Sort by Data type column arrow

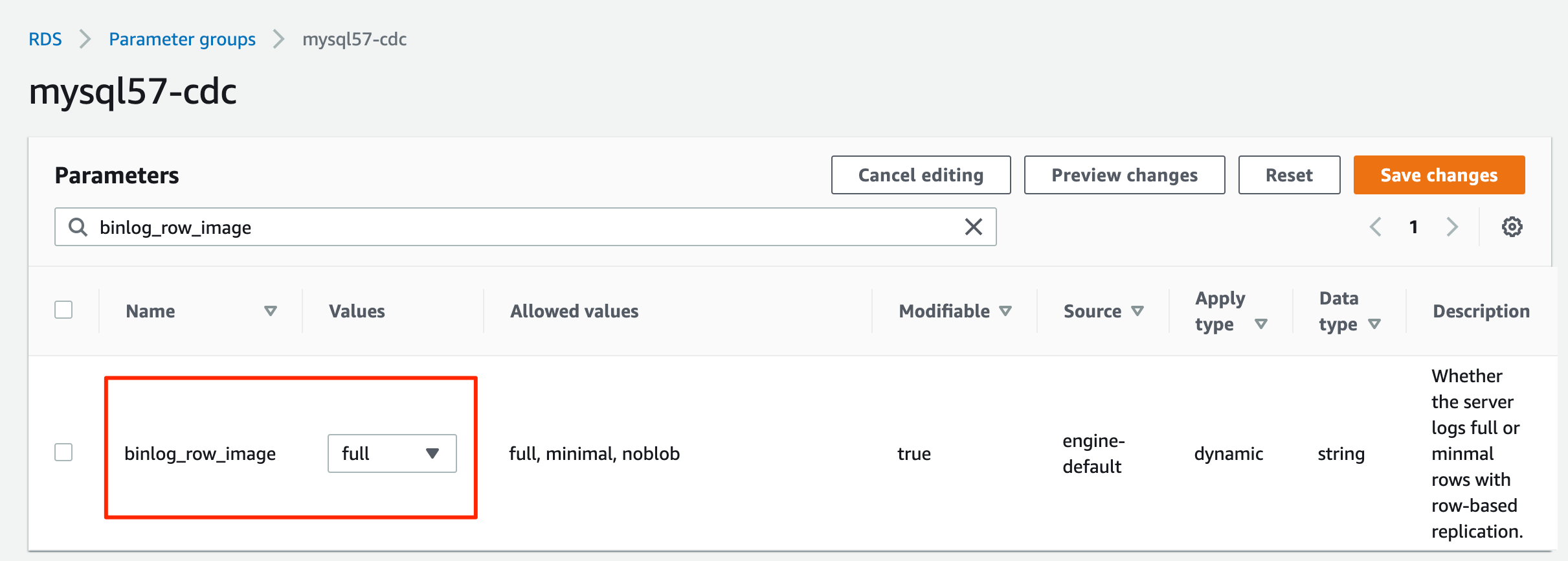click(x=1374, y=324)
